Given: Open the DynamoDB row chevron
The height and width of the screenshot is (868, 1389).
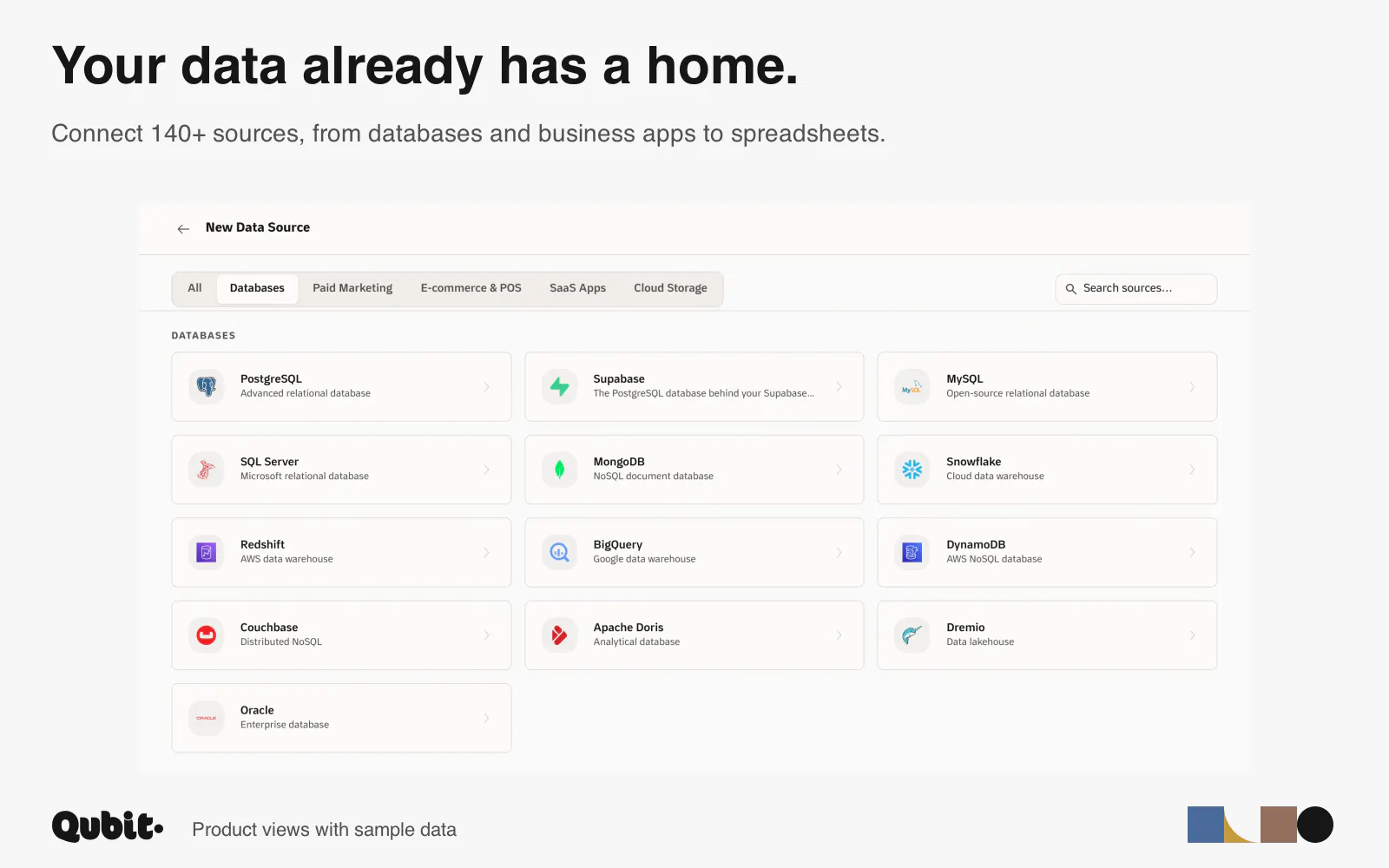Looking at the screenshot, I should pos(1192,552).
